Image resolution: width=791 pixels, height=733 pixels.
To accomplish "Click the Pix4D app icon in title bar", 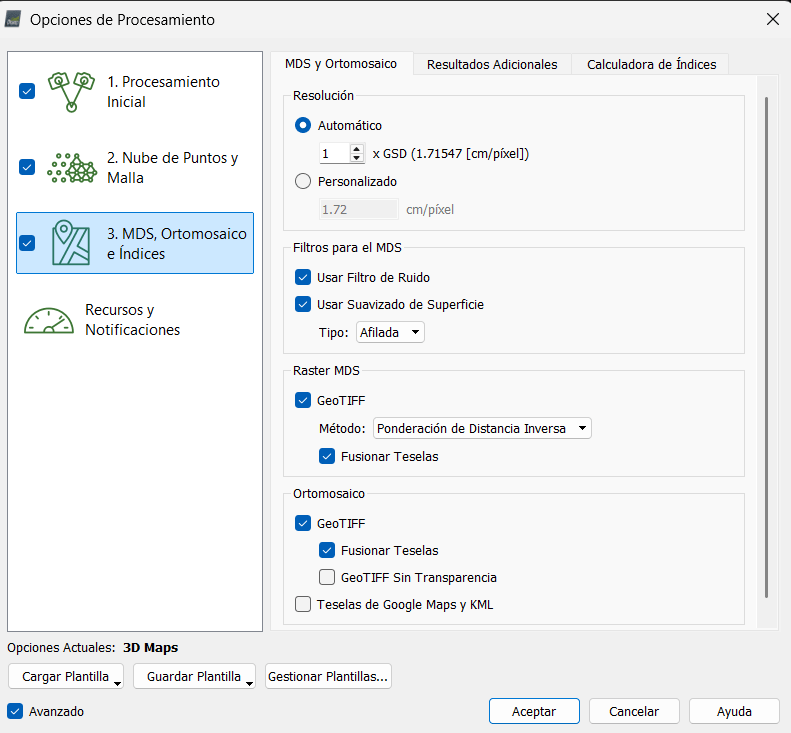I will 14,19.
